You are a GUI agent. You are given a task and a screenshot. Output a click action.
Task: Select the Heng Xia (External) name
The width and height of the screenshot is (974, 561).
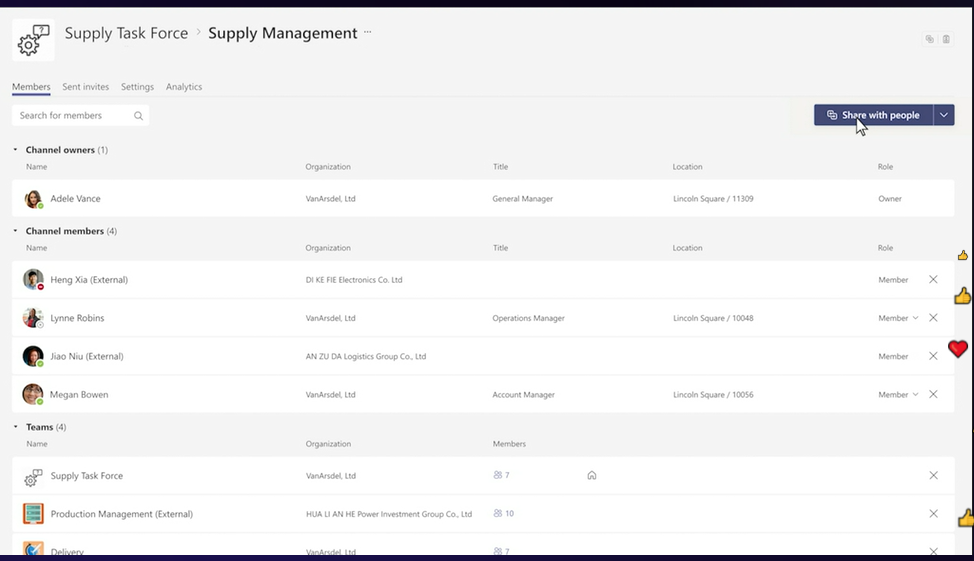89,280
